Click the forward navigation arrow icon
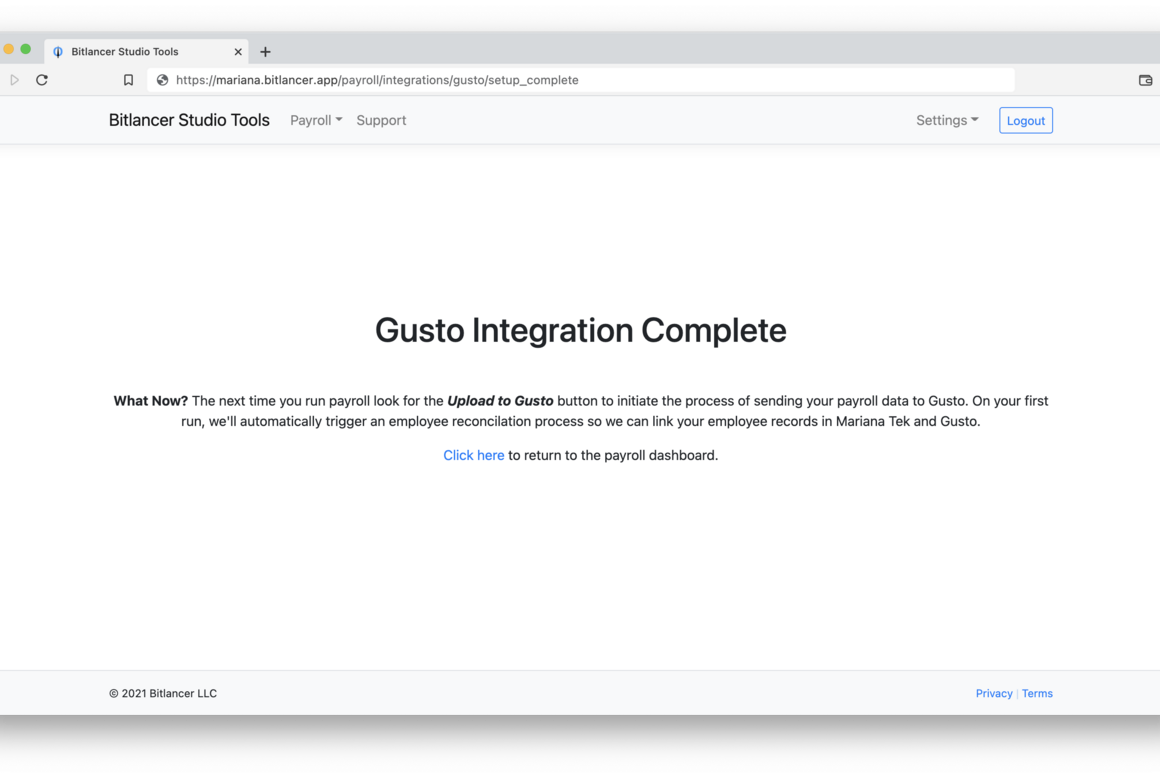The image size is (1160, 778). click(x=14, y=80)
